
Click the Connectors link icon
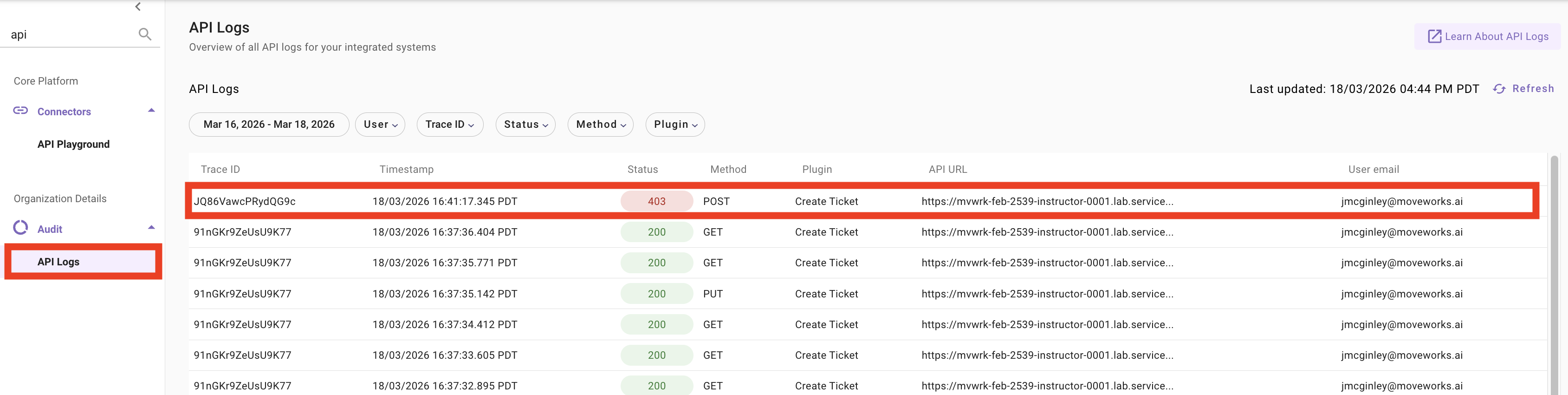click(x=21, y=111)
